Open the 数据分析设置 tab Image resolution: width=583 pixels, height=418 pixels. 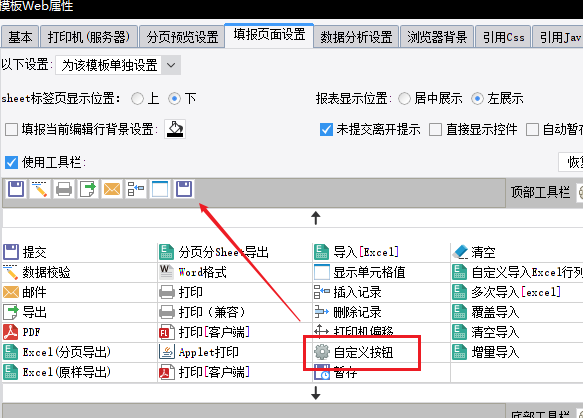click(x=356, y=37)
